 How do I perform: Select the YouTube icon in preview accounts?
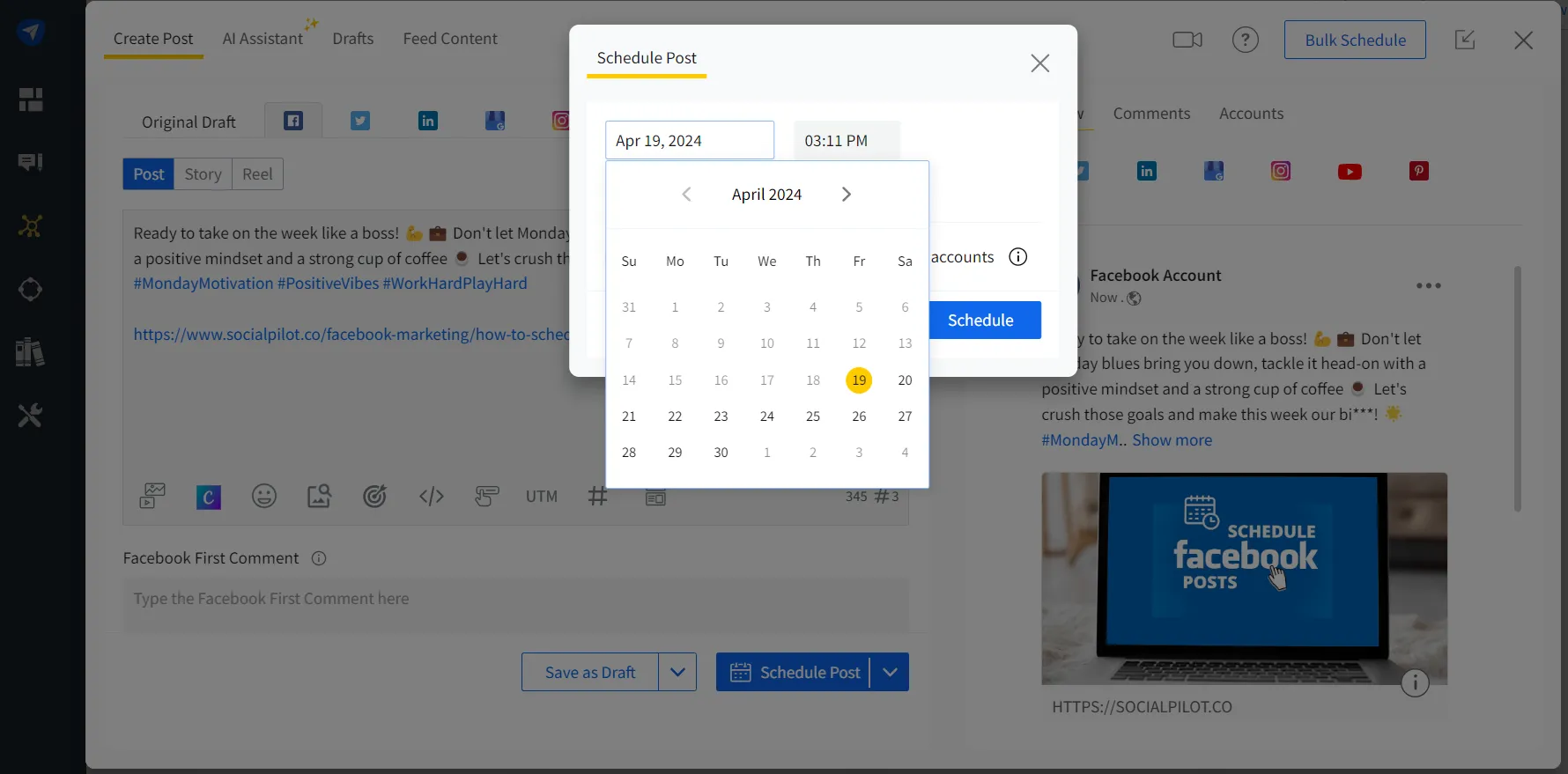[1349, 172]
